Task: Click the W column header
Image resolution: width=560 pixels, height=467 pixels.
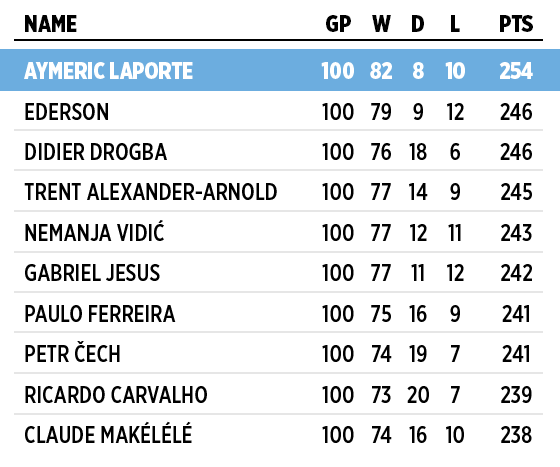Action: coord(381,24)
